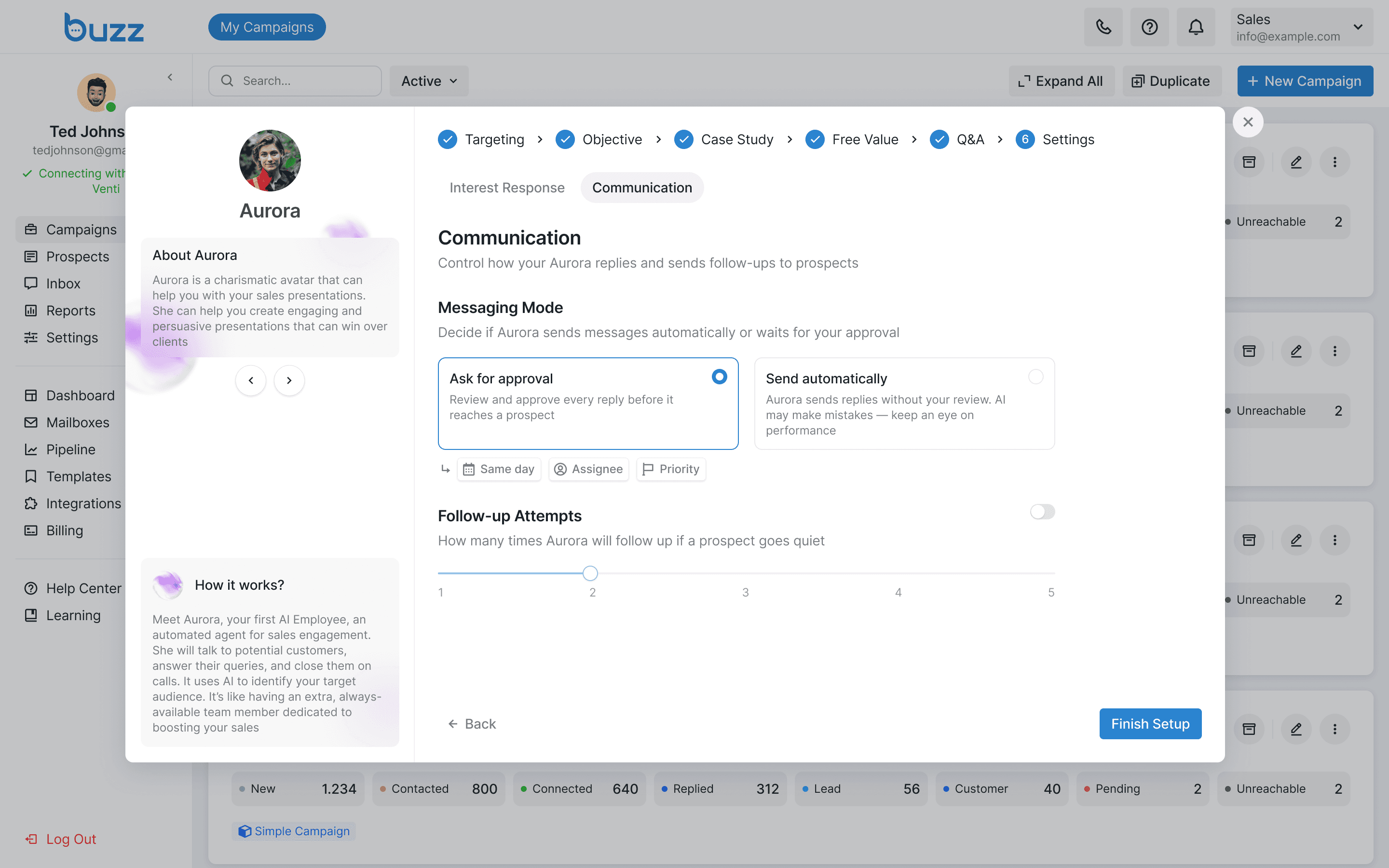Open the Priority picker
The height and width of the screenshot is (868, 1389).
(x=671, y=469)
